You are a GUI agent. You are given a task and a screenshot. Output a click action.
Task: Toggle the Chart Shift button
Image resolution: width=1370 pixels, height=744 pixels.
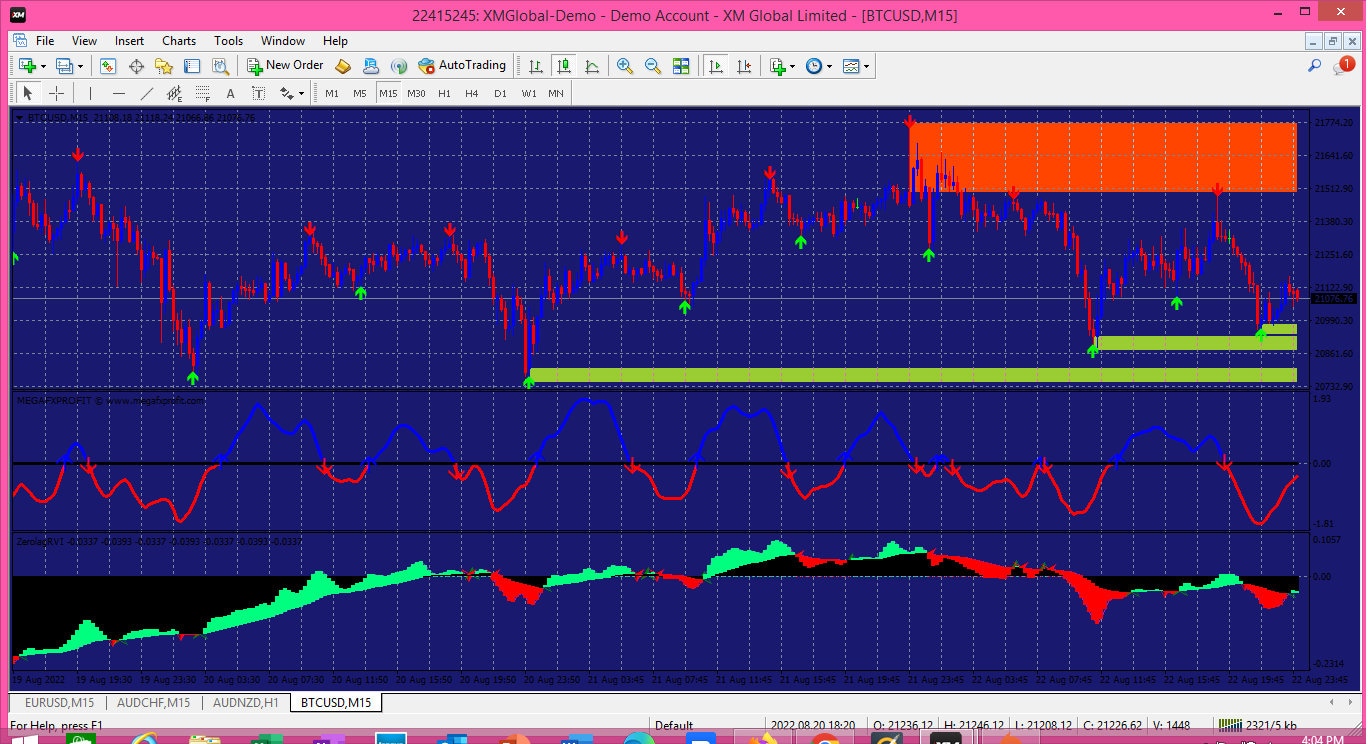tap(743, 66)
